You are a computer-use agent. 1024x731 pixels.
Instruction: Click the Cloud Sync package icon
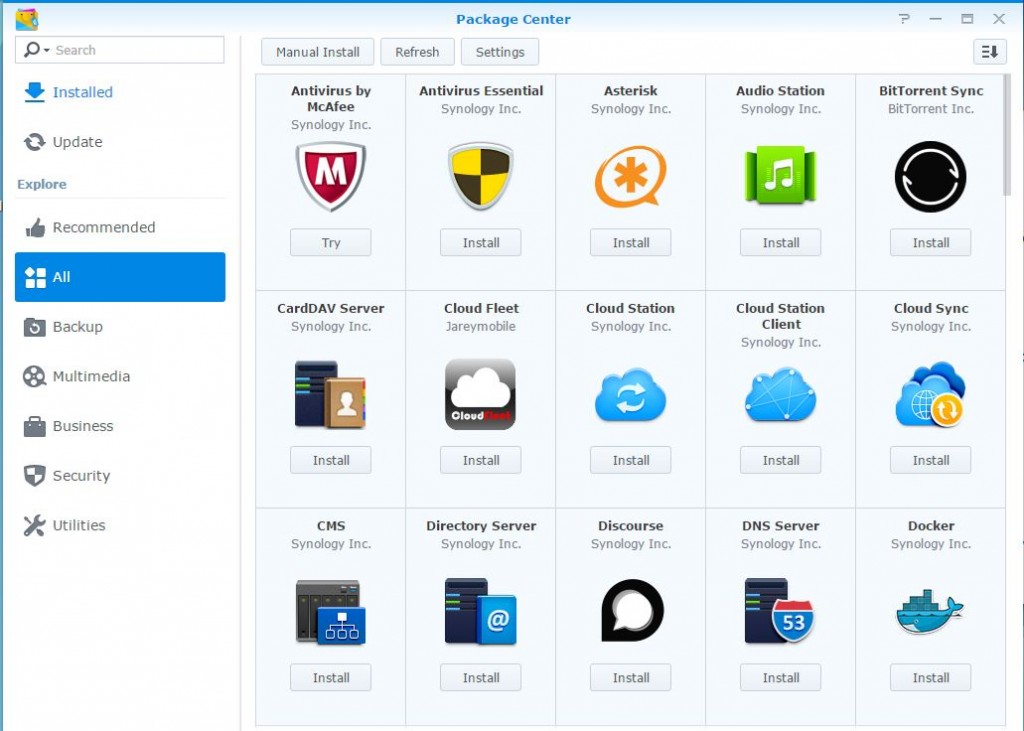930,394
